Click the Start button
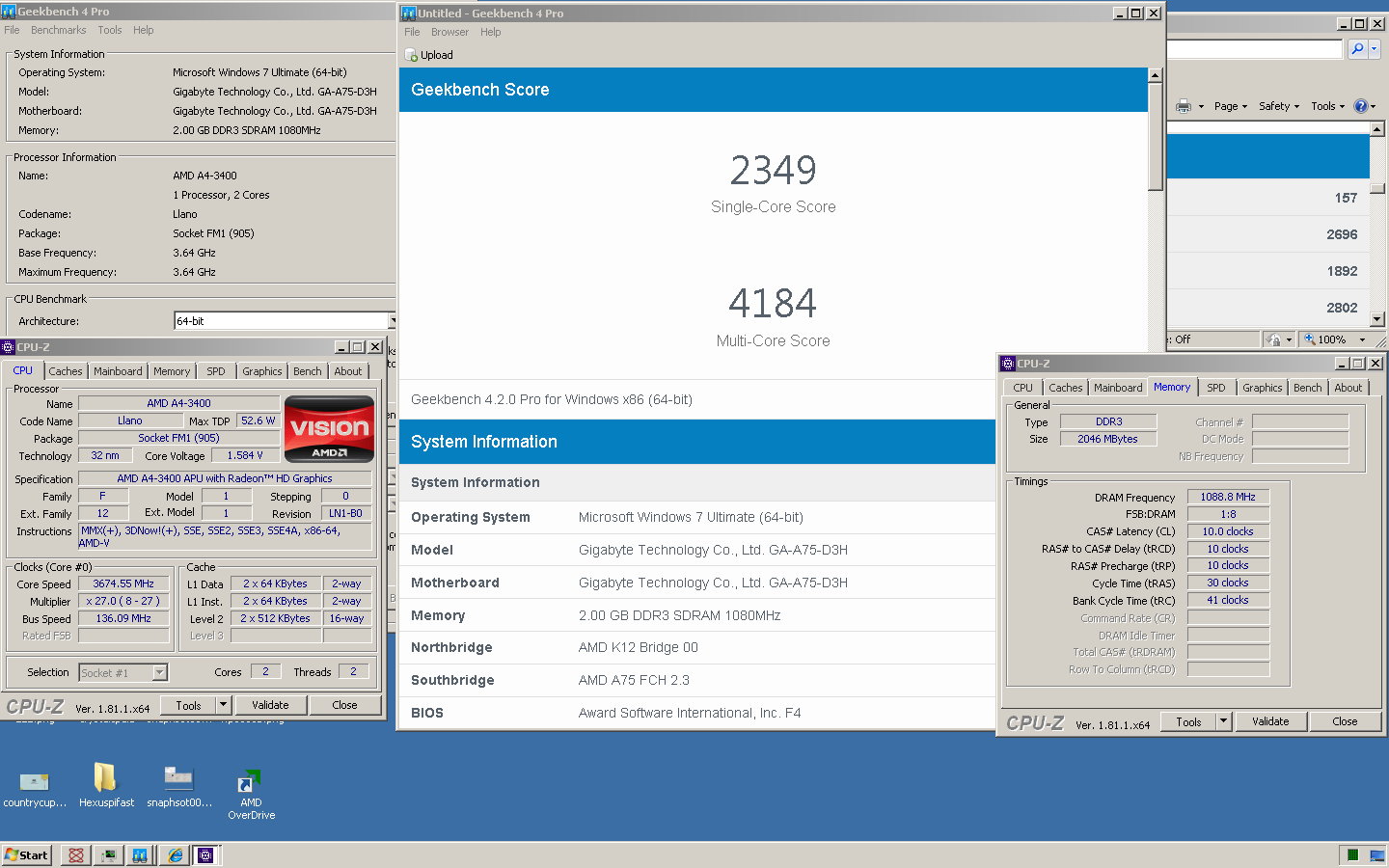Screen dimensions: 1389x868 click(26, 855)
